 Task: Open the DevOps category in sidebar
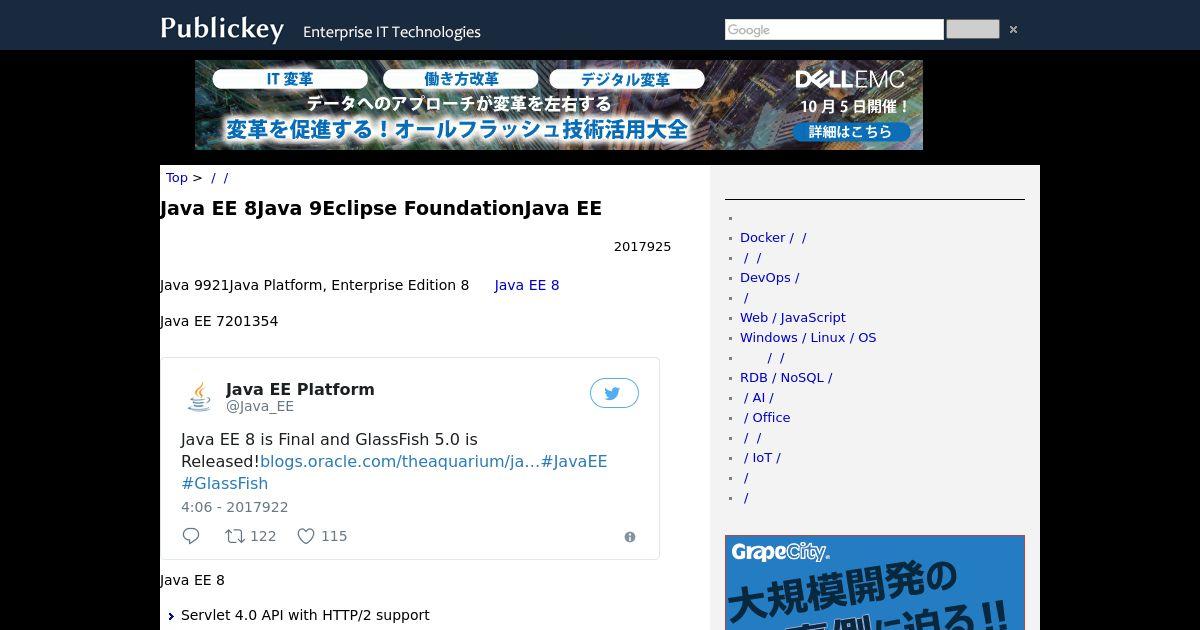click(770, 278)
